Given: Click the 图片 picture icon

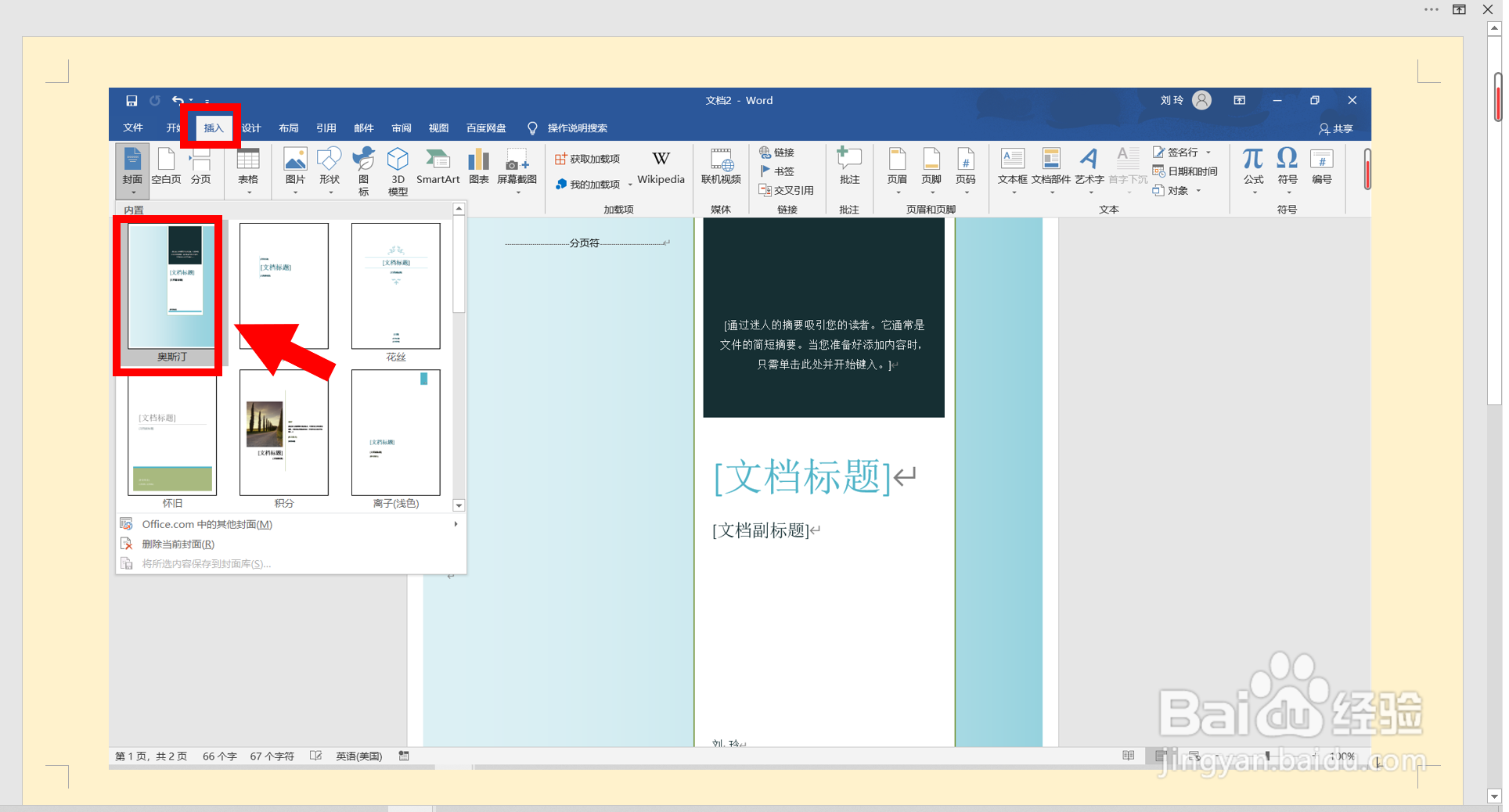Looking at the screenshot, I should pyautogui.click(x=295, y=170).
